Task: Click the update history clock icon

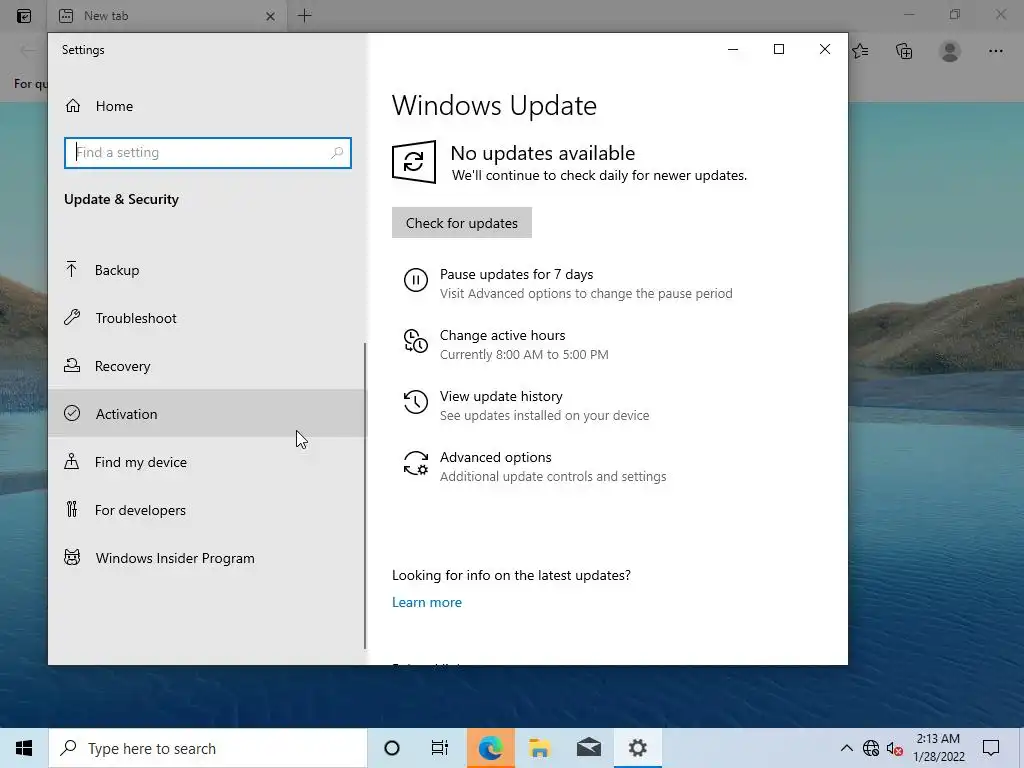Action: [415, 402]
